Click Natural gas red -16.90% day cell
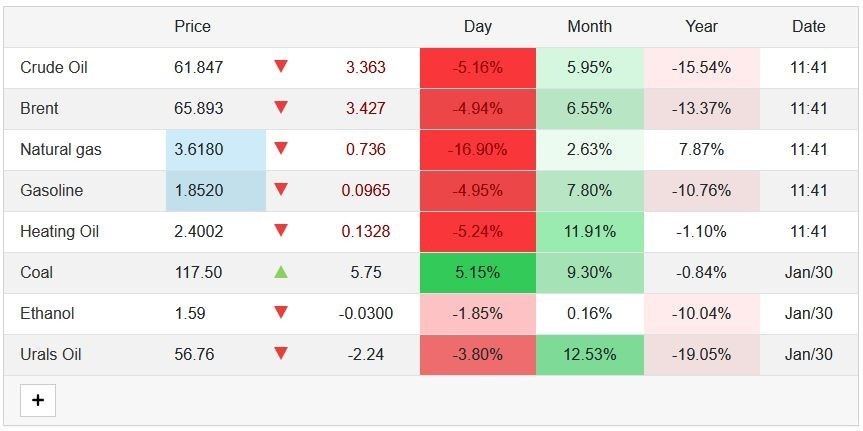 [x=478, y=150]
